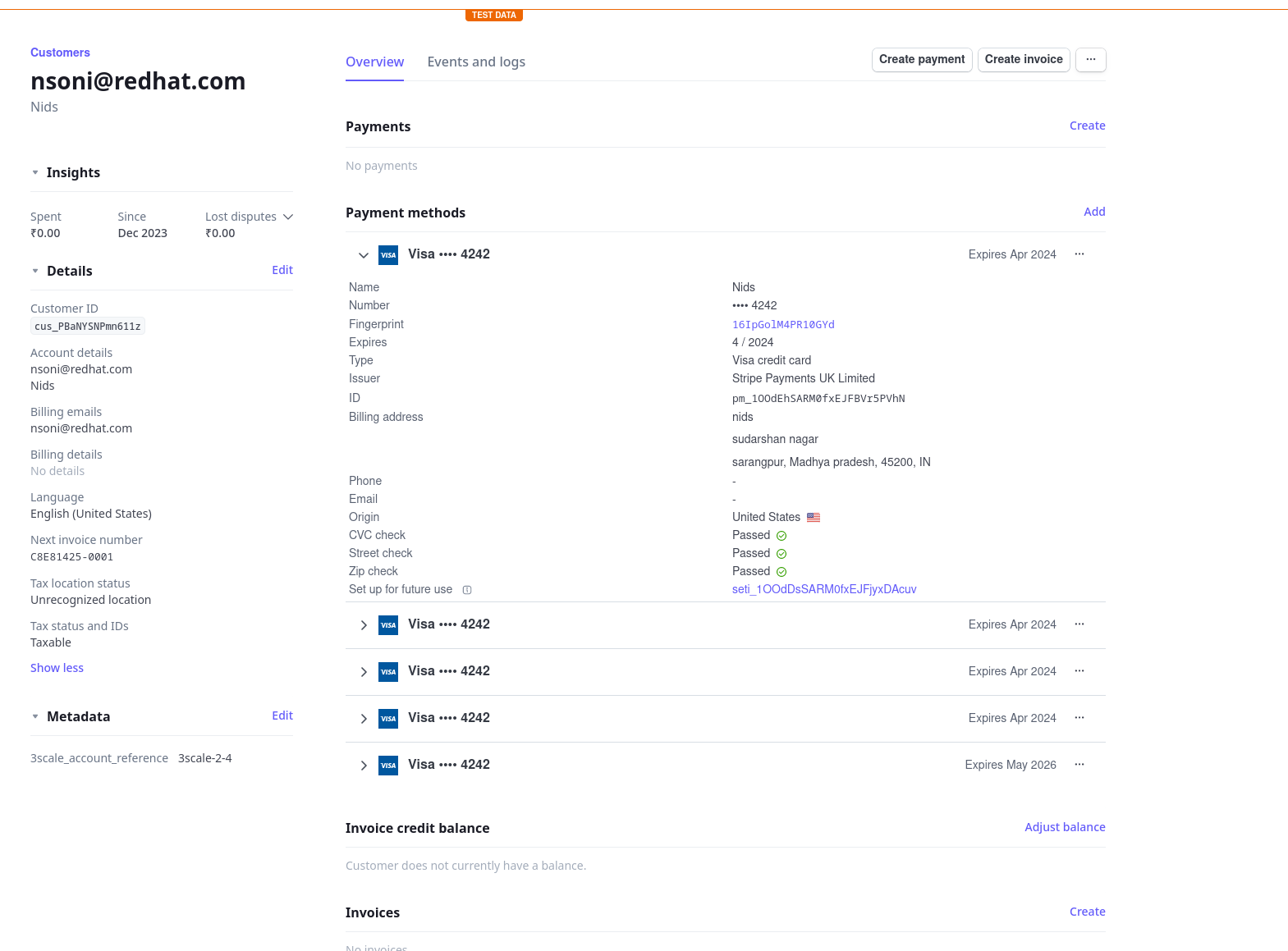Click the Visa logo of the expanded card
Viewport: 1288px width, 951px height.
388,255
